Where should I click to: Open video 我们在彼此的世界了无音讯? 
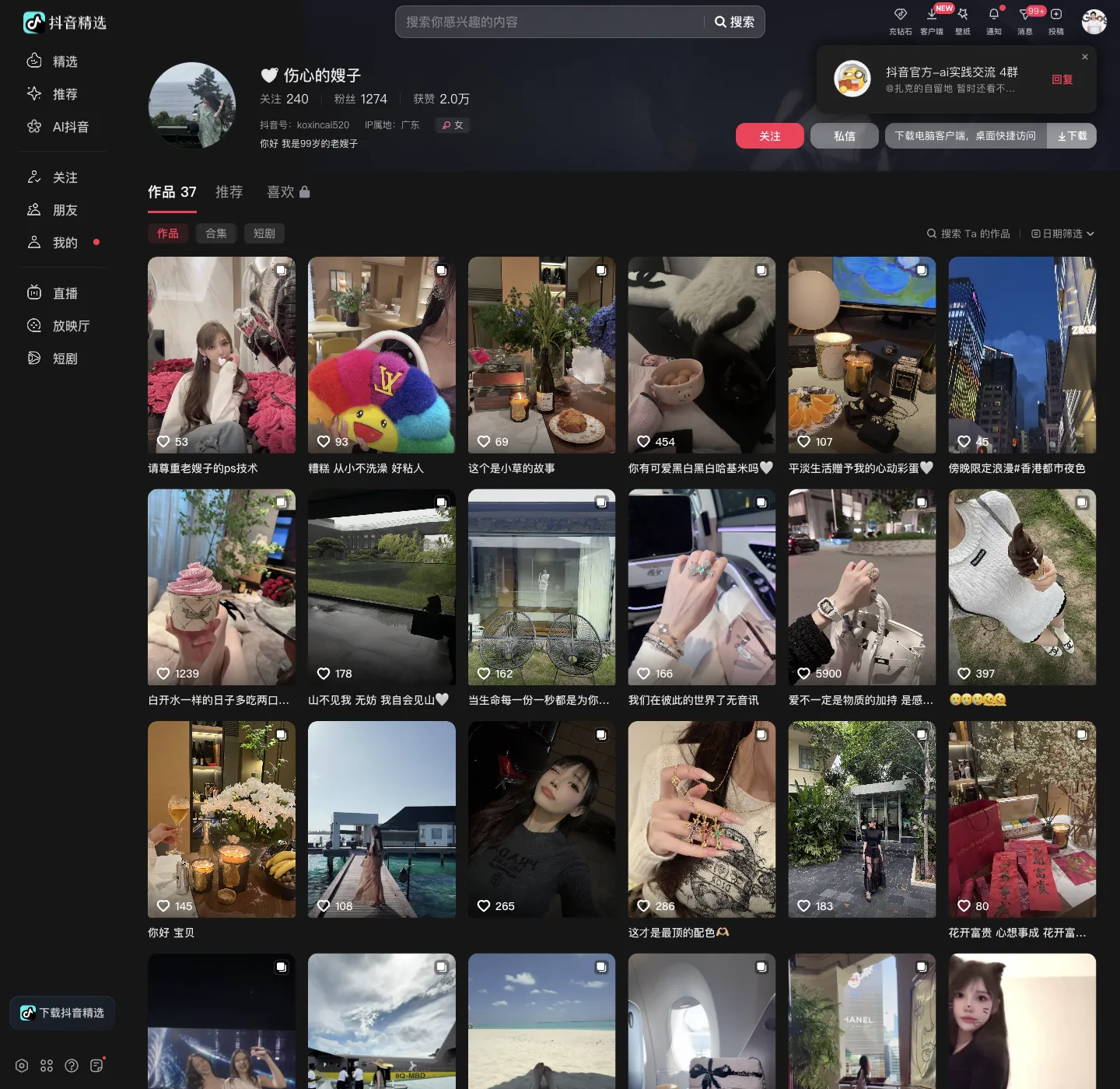[x=702, y=587]
